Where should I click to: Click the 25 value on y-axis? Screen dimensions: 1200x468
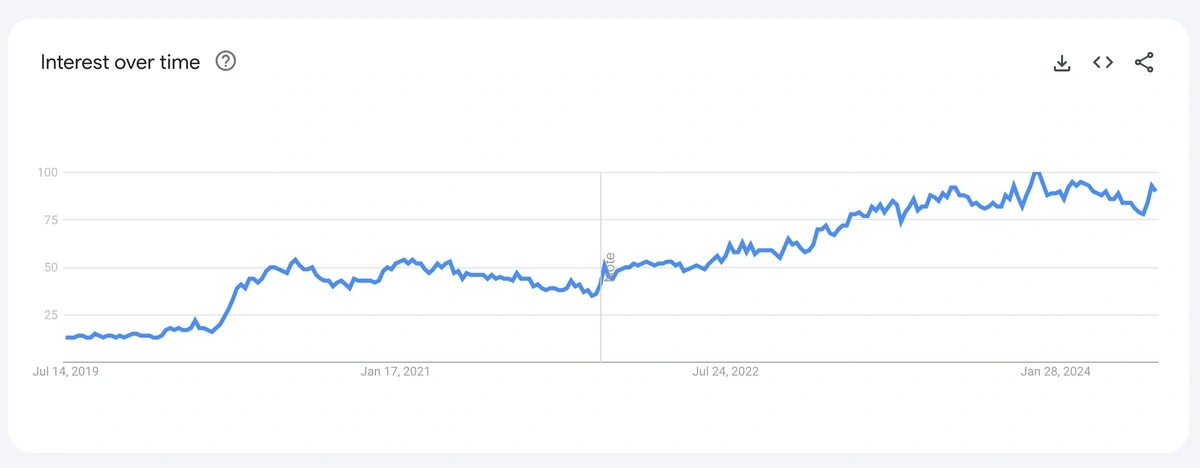coord(51,315)
